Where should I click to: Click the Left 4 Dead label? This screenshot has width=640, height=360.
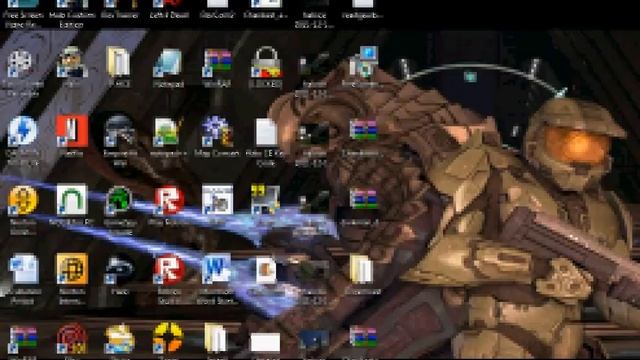[169, 15]
